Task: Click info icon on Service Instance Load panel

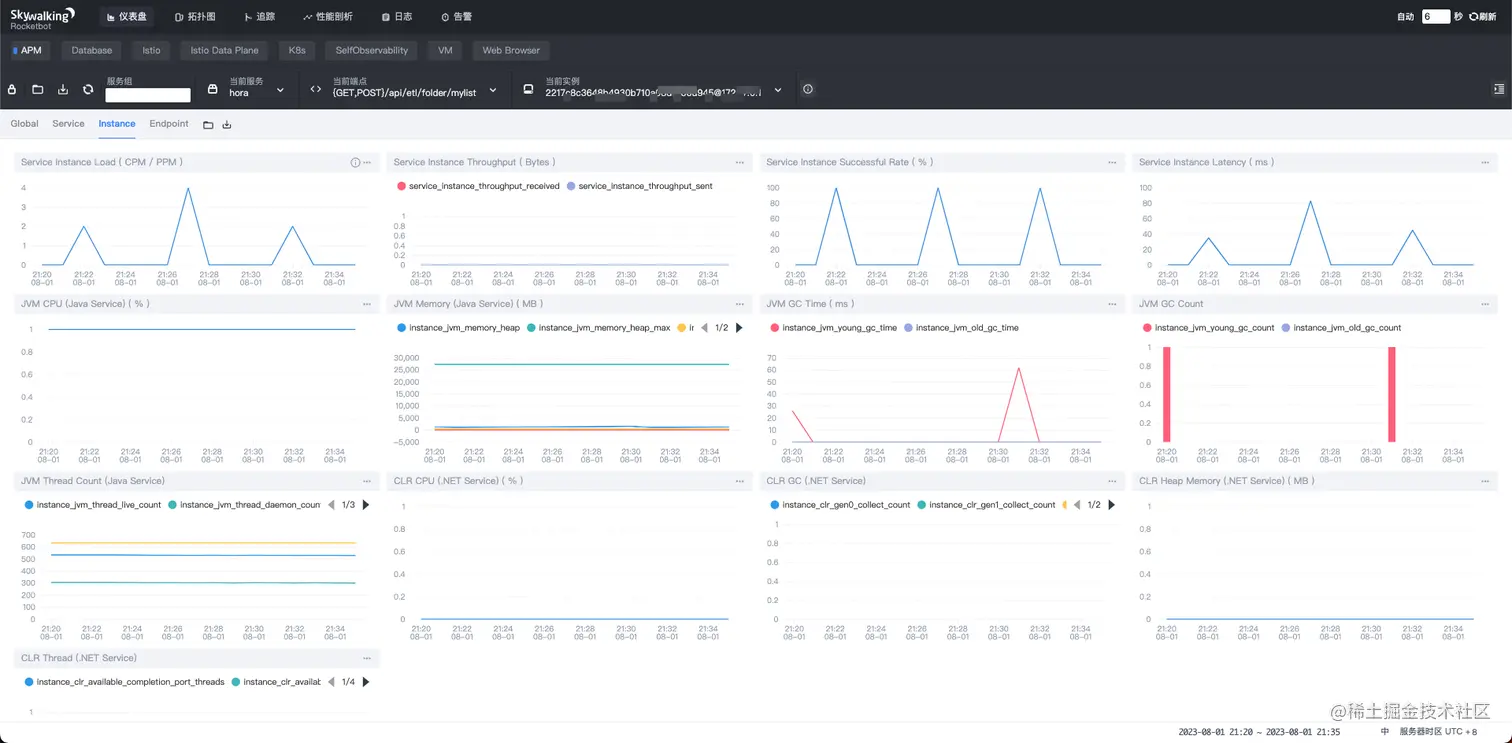Action: 355,162
